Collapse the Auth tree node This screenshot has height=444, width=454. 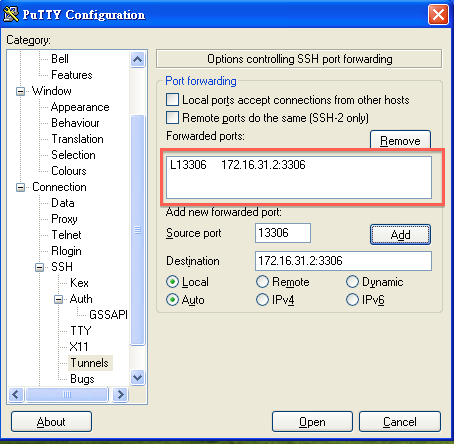[58, 299]
